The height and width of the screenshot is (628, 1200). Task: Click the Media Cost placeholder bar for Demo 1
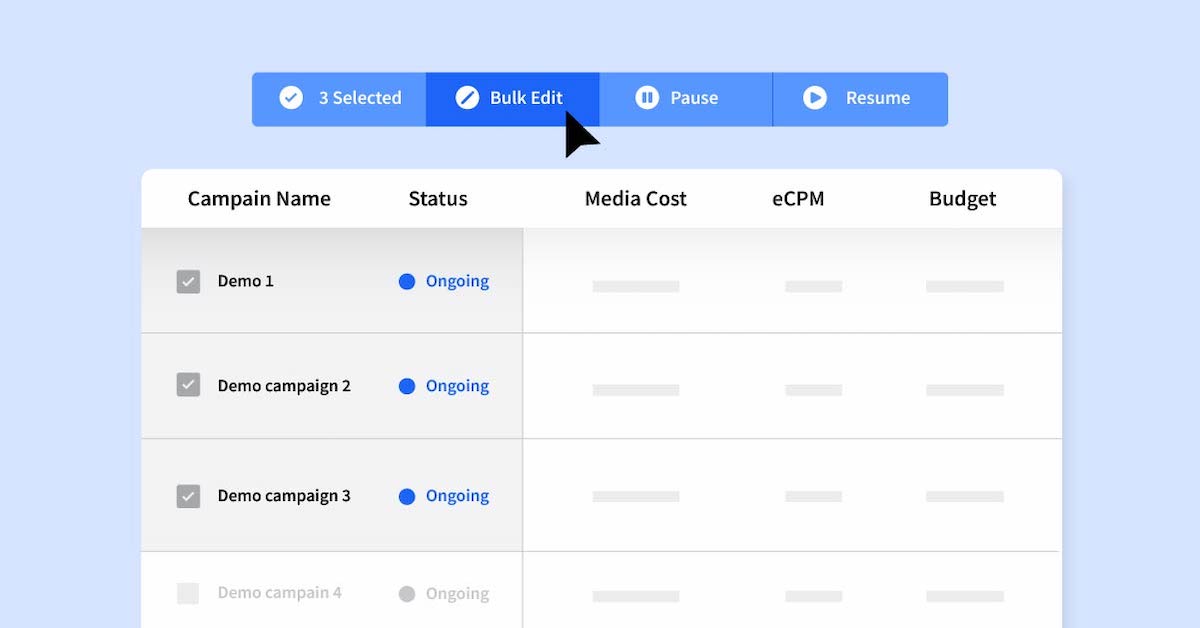coord(637,285)
